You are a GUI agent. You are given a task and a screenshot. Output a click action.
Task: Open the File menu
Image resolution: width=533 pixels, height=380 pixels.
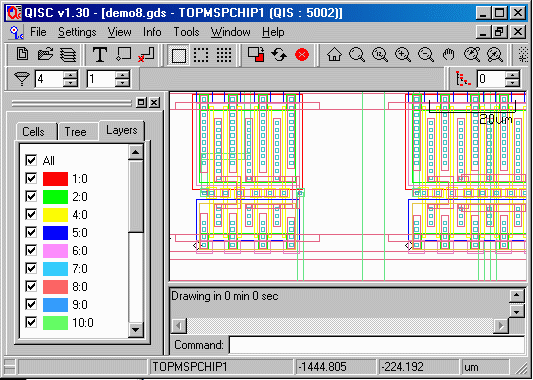click(x=38, y=32)
